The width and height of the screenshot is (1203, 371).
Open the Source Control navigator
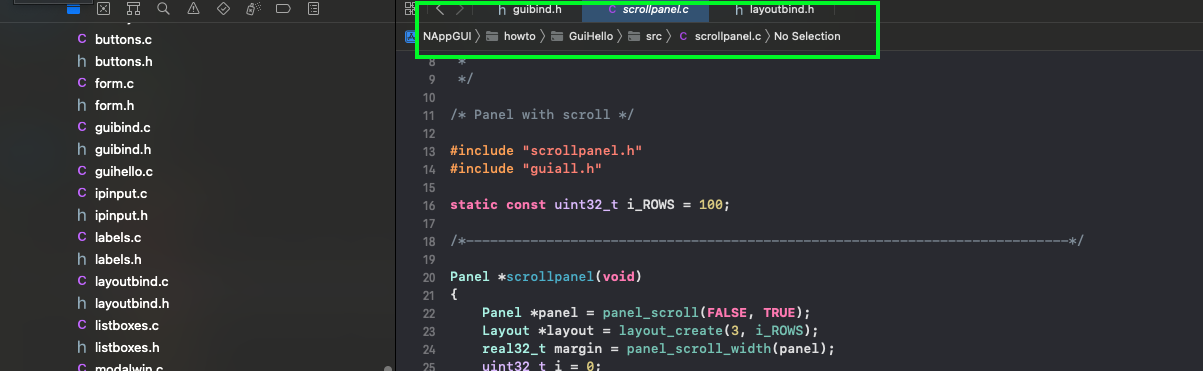(103, 8)
